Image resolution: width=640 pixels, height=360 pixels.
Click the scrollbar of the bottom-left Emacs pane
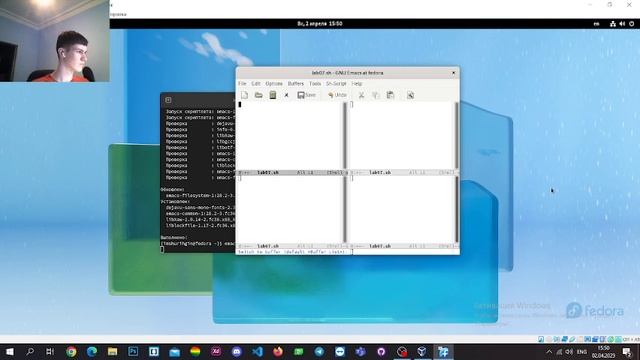pyautogui.click(x=345, y=209)
